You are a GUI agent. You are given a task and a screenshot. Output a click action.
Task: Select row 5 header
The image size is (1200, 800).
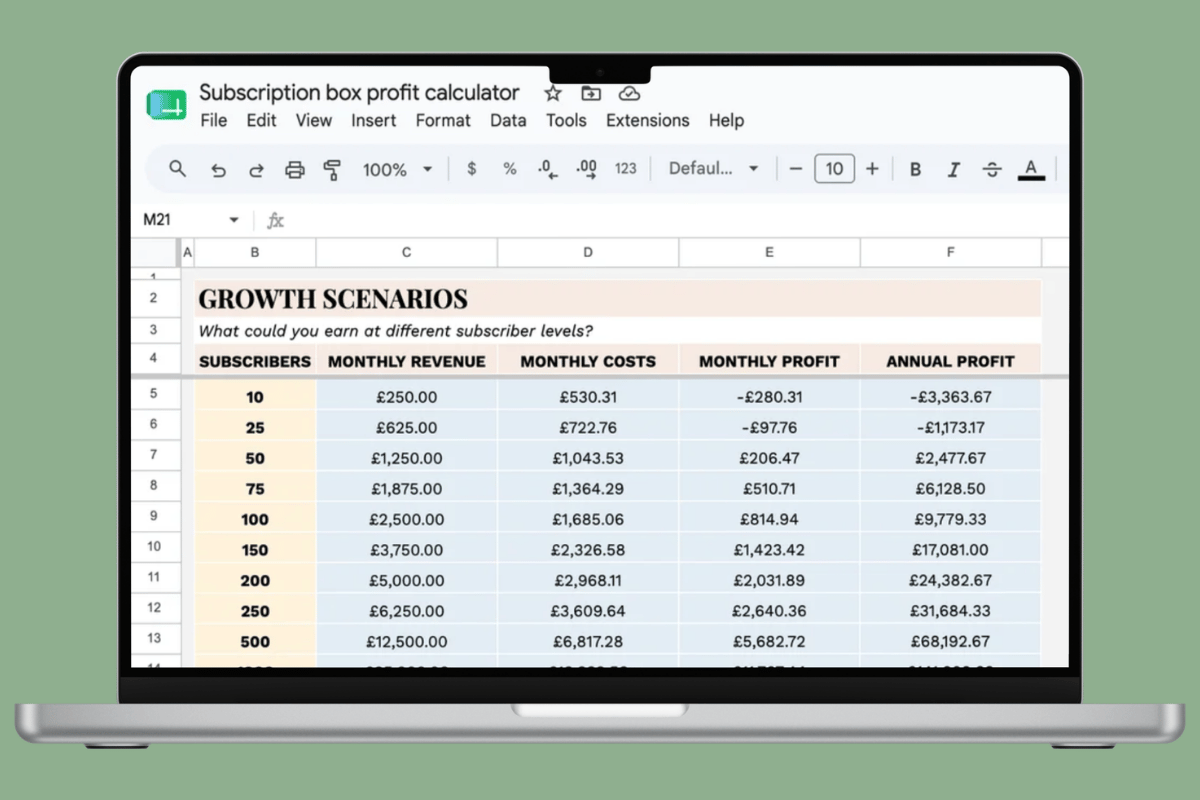tap(154, 394)
